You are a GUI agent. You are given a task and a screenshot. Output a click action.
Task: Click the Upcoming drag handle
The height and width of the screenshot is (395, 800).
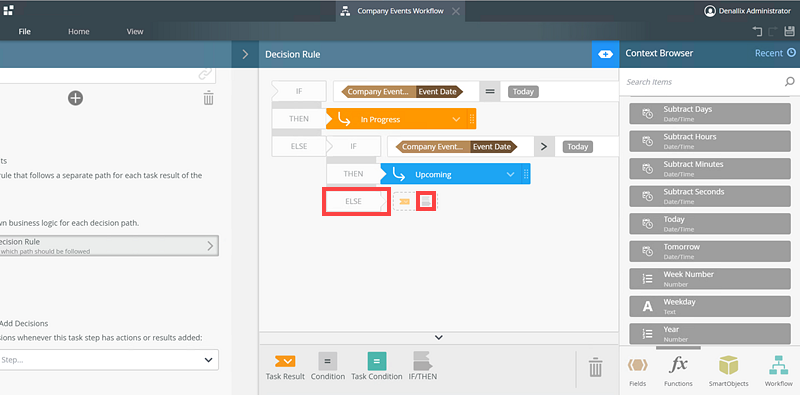tap(526, 175)
